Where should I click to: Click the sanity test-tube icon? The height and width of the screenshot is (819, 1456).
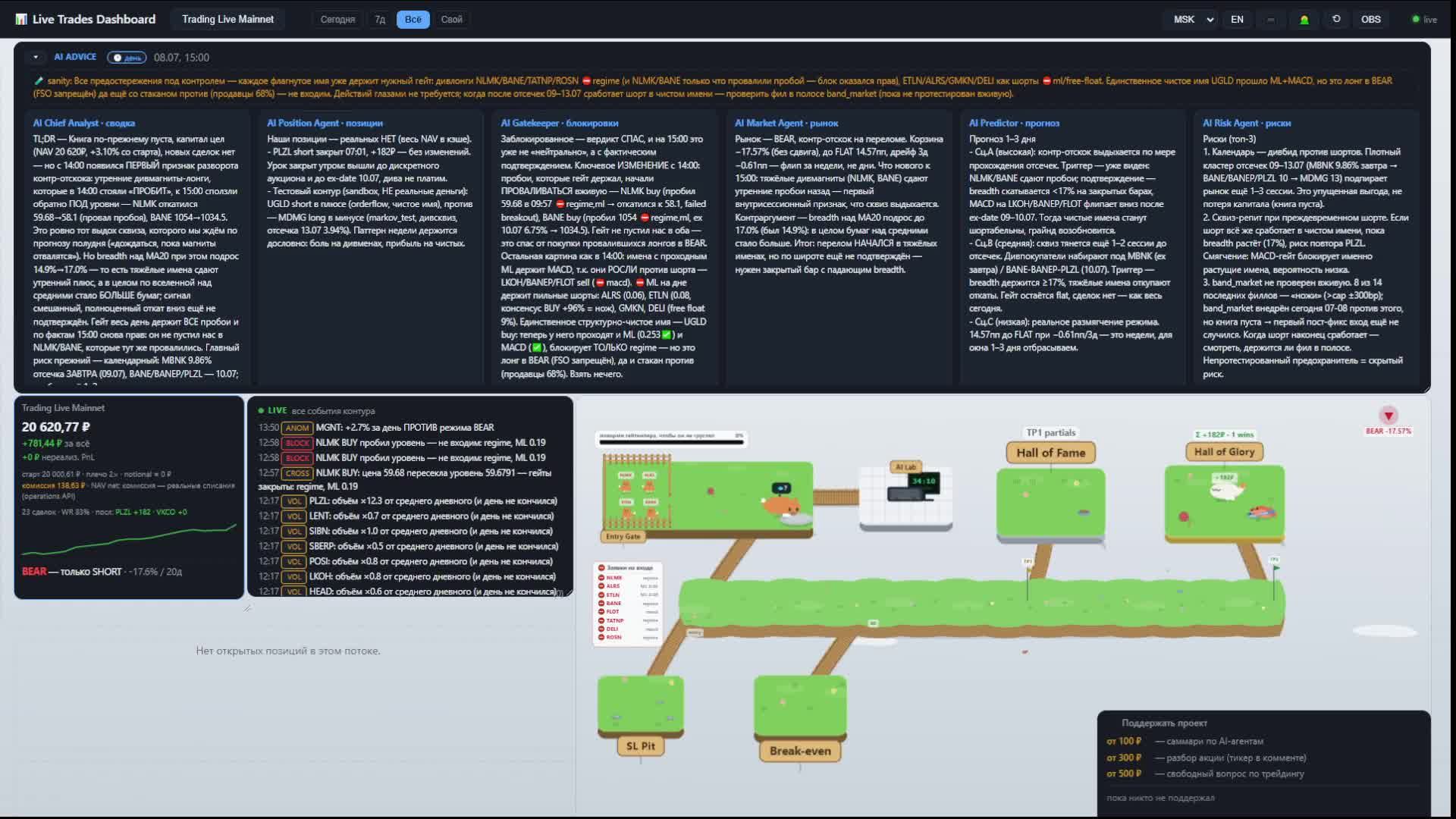39,80
